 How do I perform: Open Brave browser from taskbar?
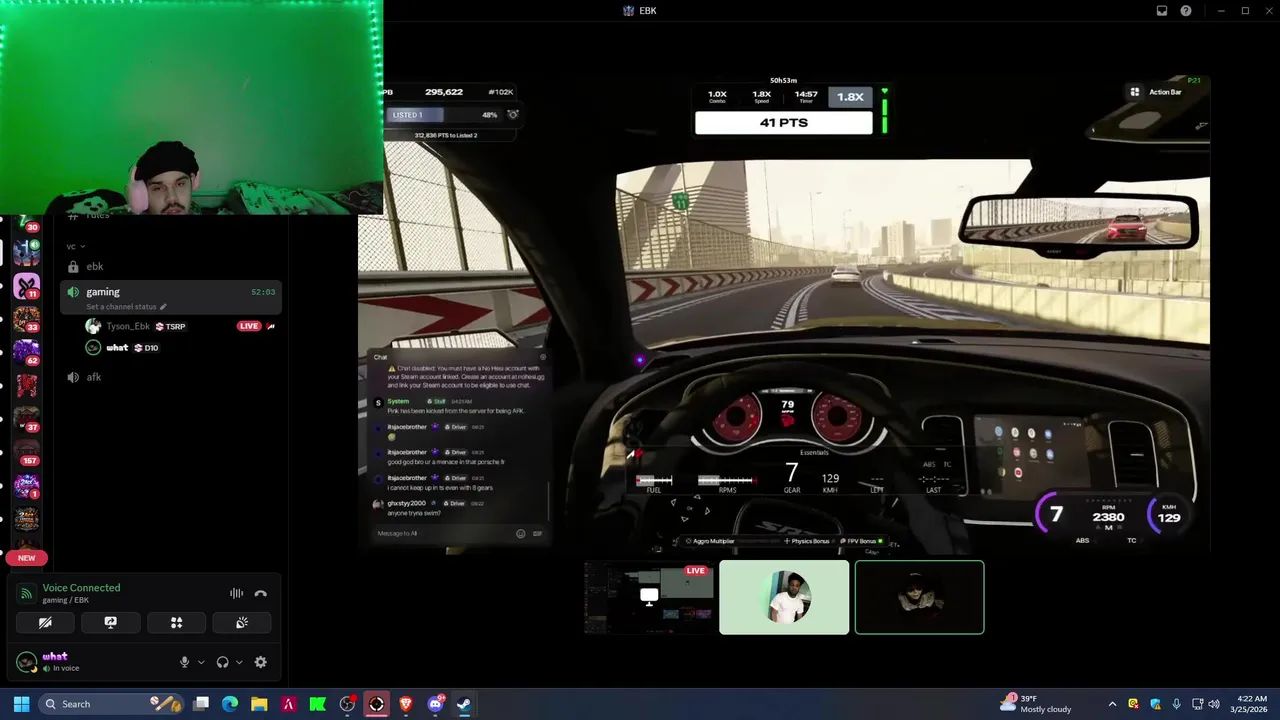click(406, 704)
